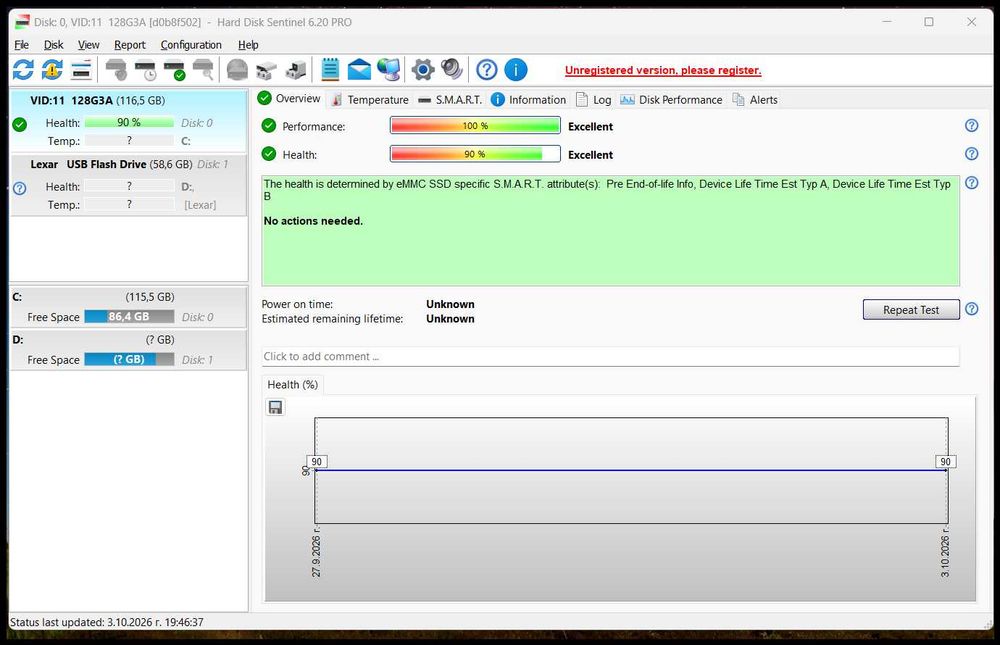Click the globe and monitor network icon
1000x645 pixels.
(x=388, y=70)
